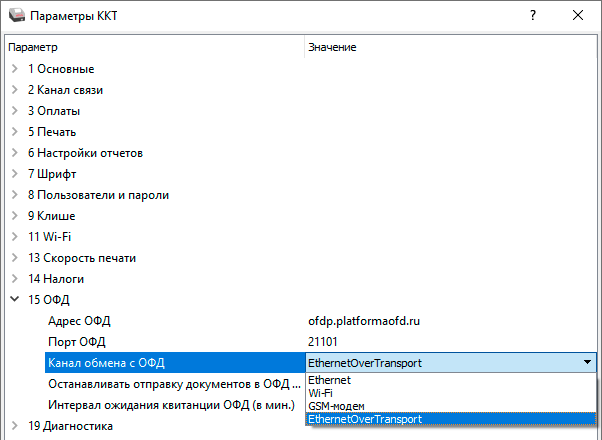Image resolution: width=602 pixels, height=440 pixels.
Task: Select 'EthernetOverTransport' list option
Action: 365,420
